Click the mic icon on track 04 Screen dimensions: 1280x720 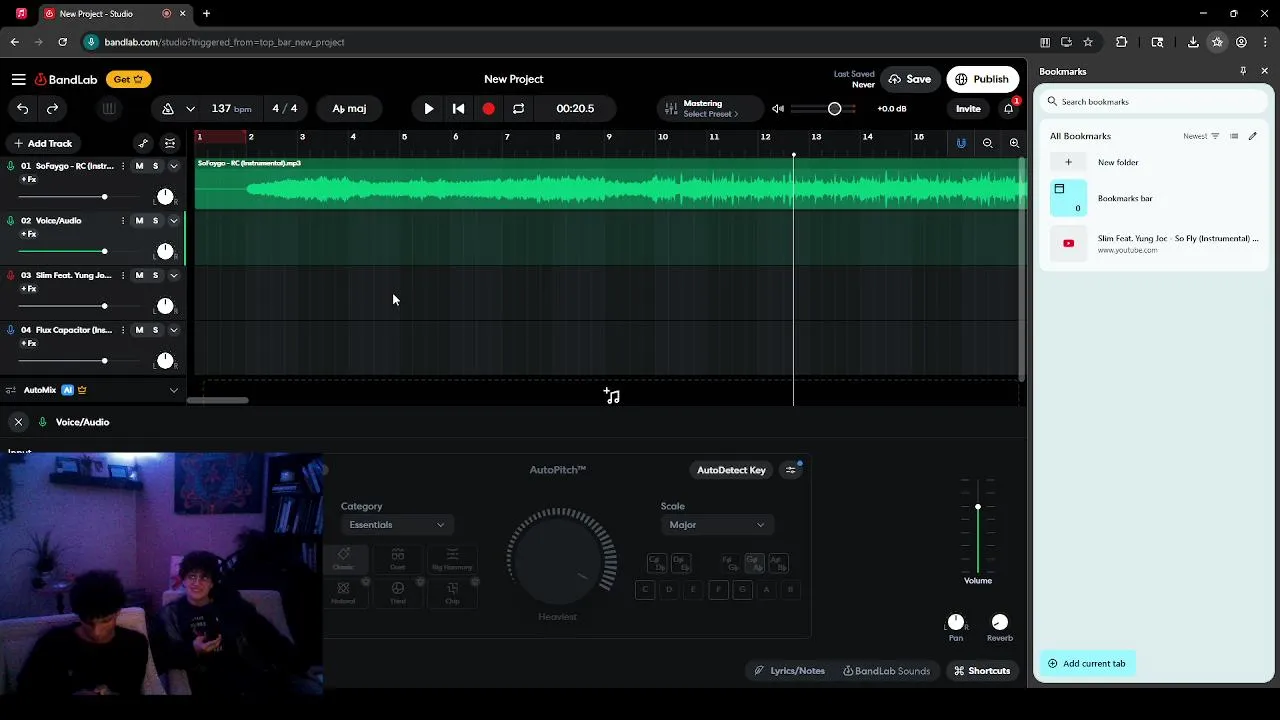(11, 330)
